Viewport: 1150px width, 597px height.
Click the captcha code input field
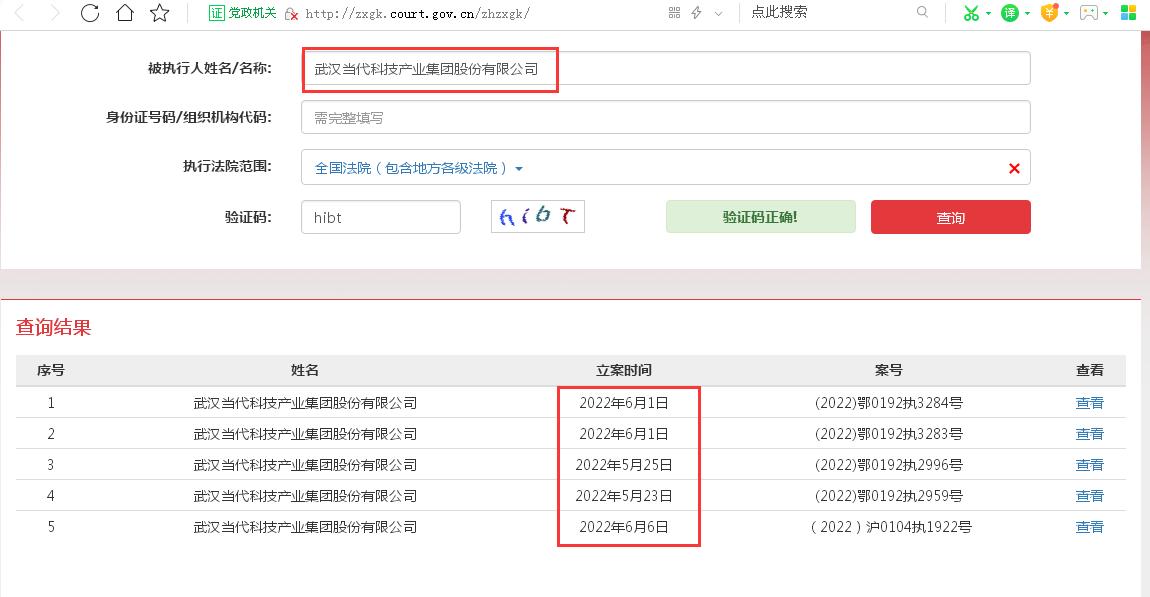(380, 216)
